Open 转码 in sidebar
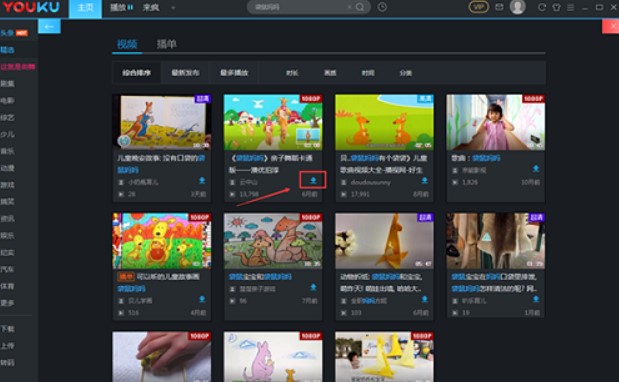This screenshot has height=382, width=619. click(x=8, y=363)
